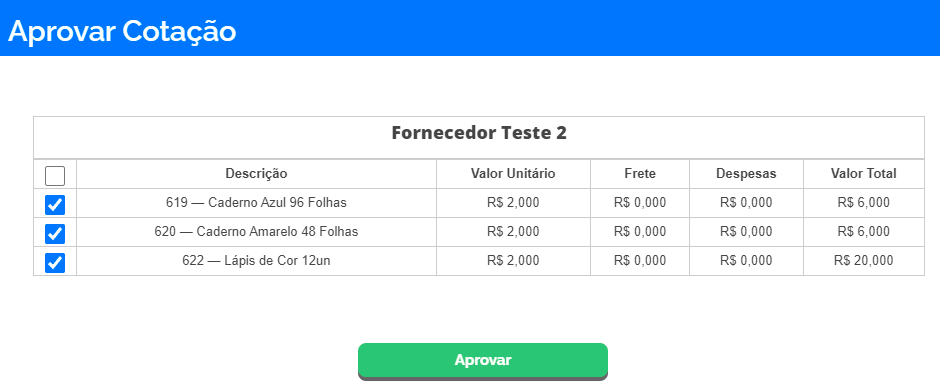Click the R$ 20,000 total value cell
This screenshot has height=391, width=940.
(864, 261)
